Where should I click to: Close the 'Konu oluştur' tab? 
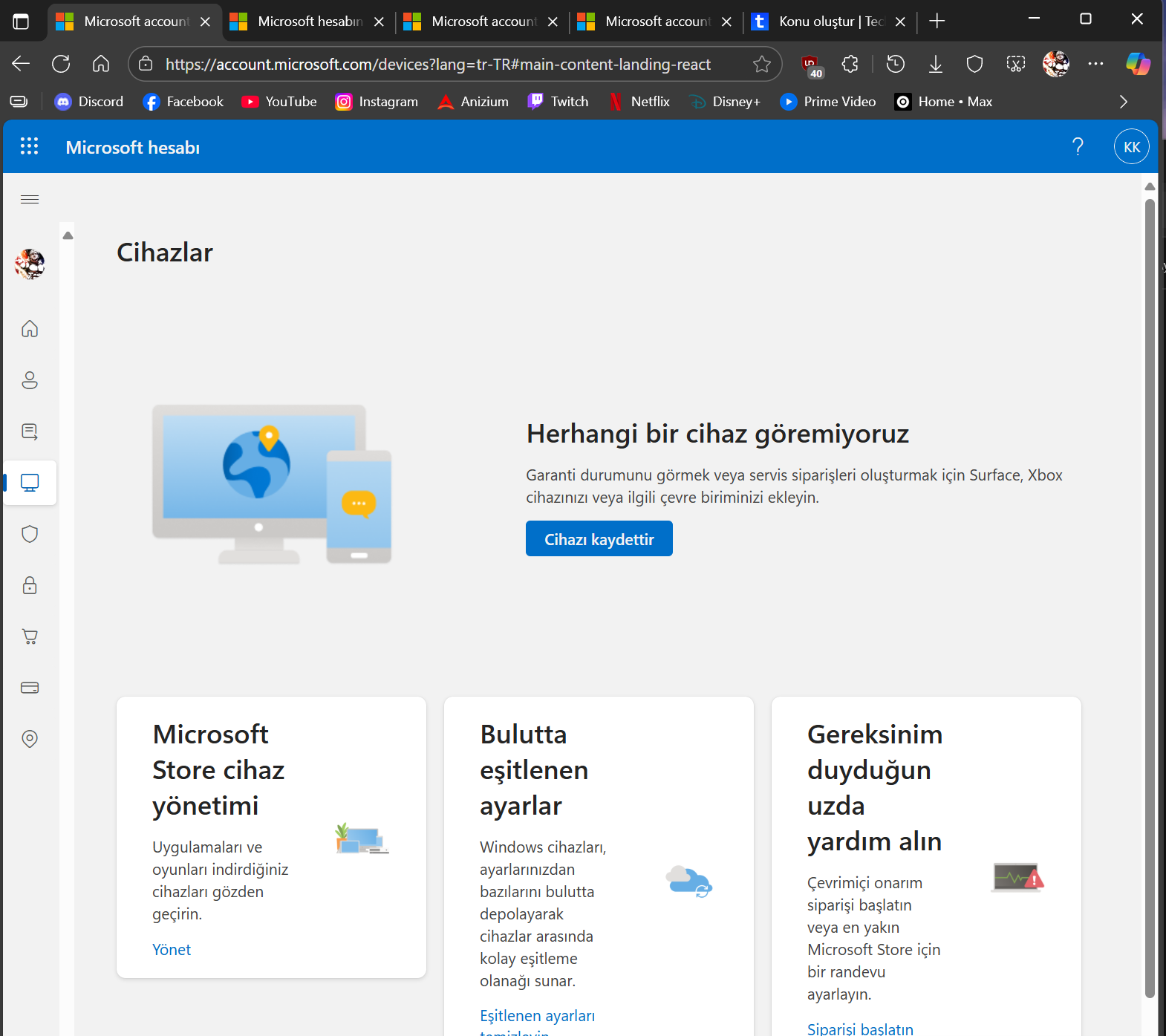pyautogui.click(x=900, y=22)
